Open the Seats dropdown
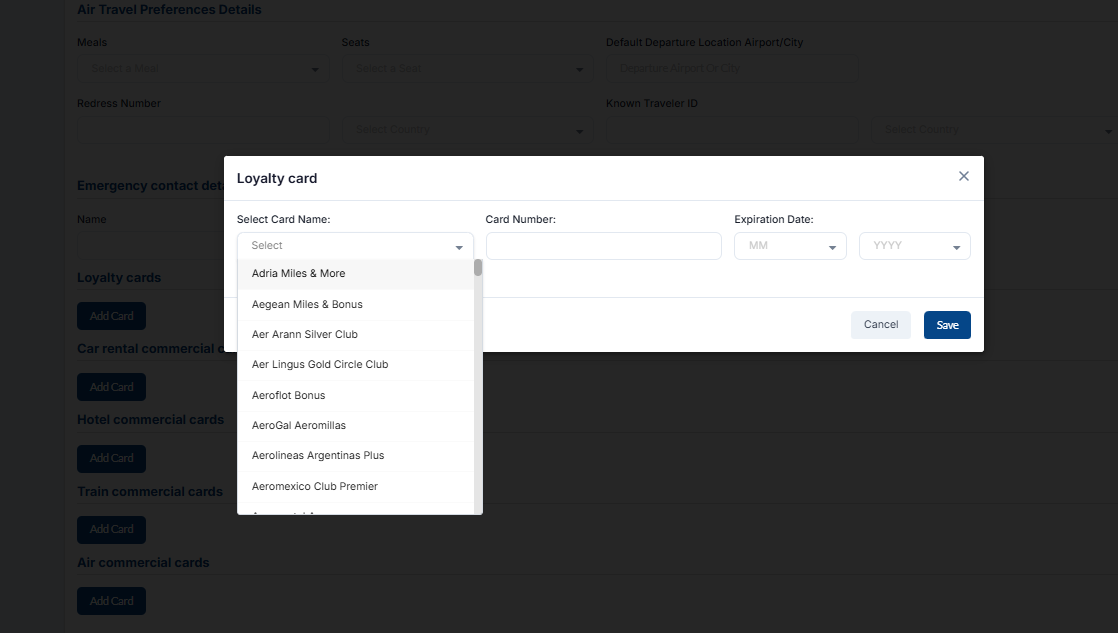Screen dimensions: 1118x633 pyautogui.click(x=467, y=69)
